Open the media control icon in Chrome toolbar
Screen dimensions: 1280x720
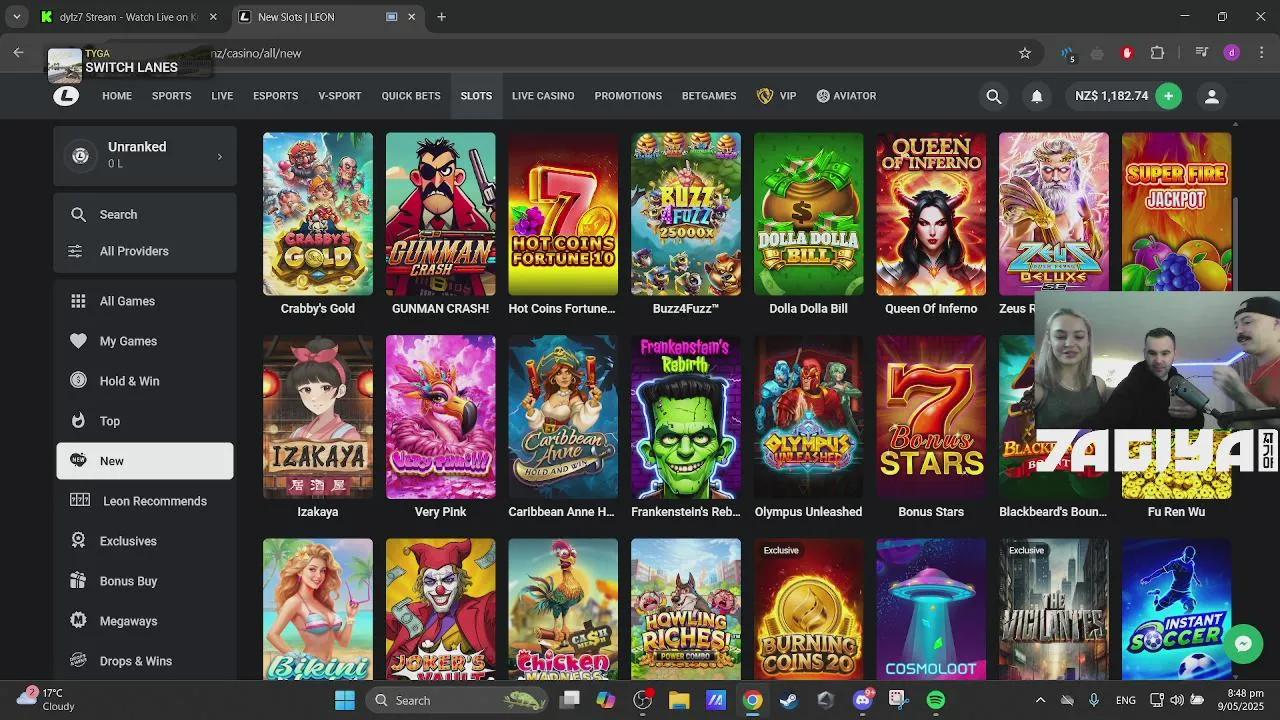point(1202,53)
